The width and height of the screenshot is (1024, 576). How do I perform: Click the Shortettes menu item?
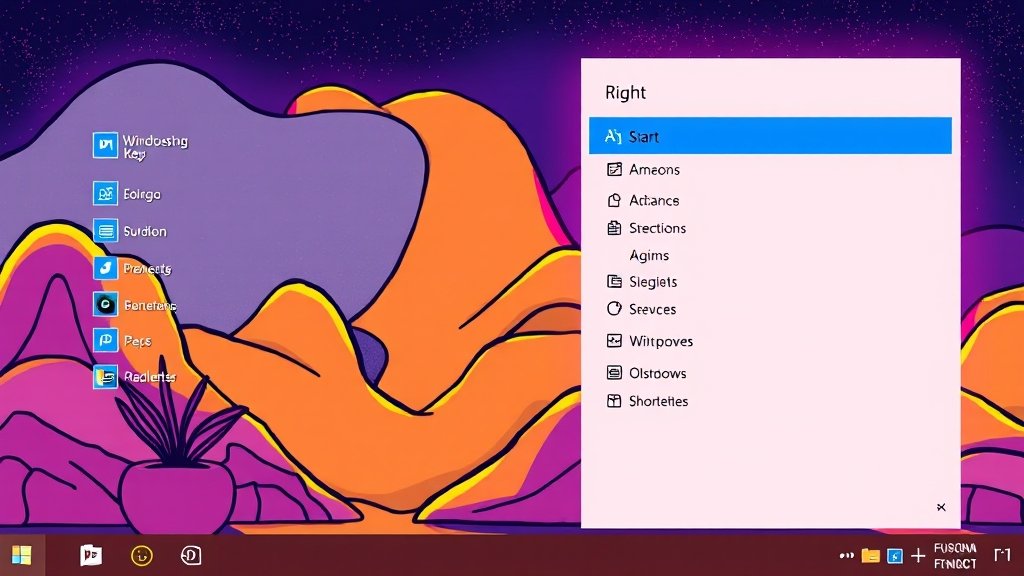tap(658, 401)
